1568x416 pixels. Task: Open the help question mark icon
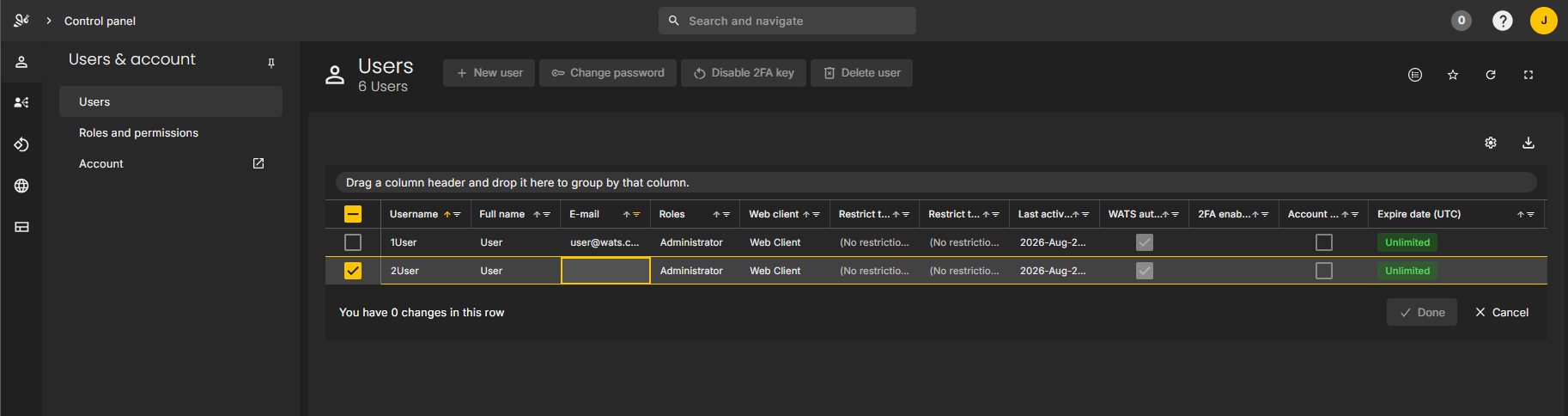1503,21
